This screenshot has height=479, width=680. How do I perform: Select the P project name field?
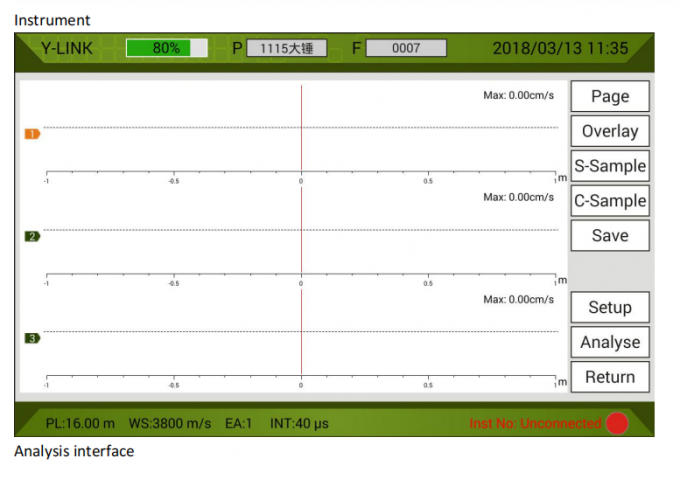286,48
